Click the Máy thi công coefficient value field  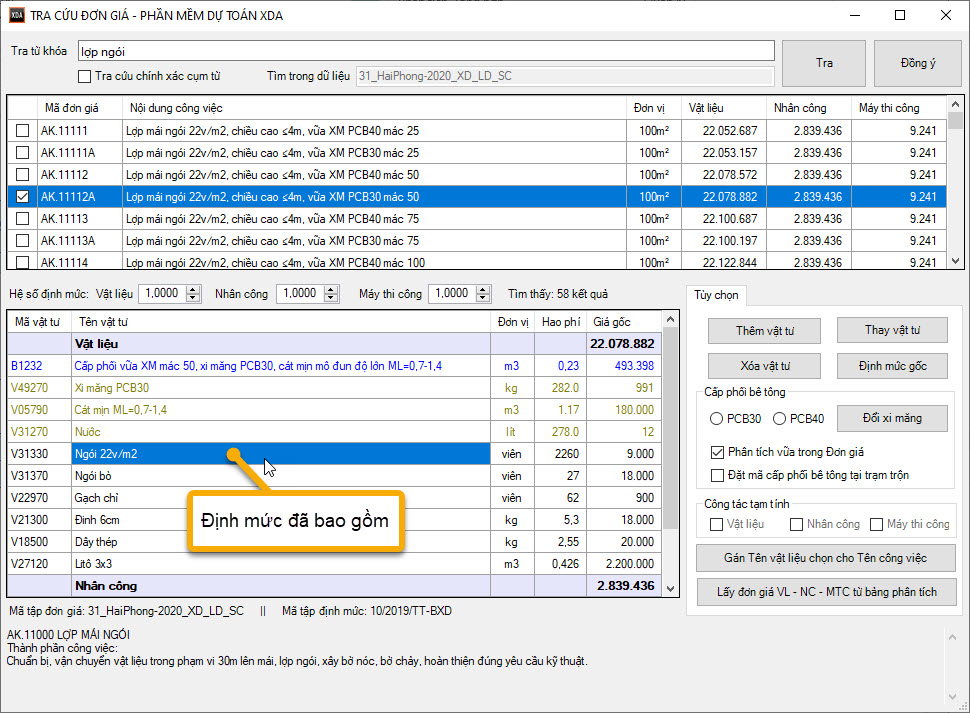[452, 294]
